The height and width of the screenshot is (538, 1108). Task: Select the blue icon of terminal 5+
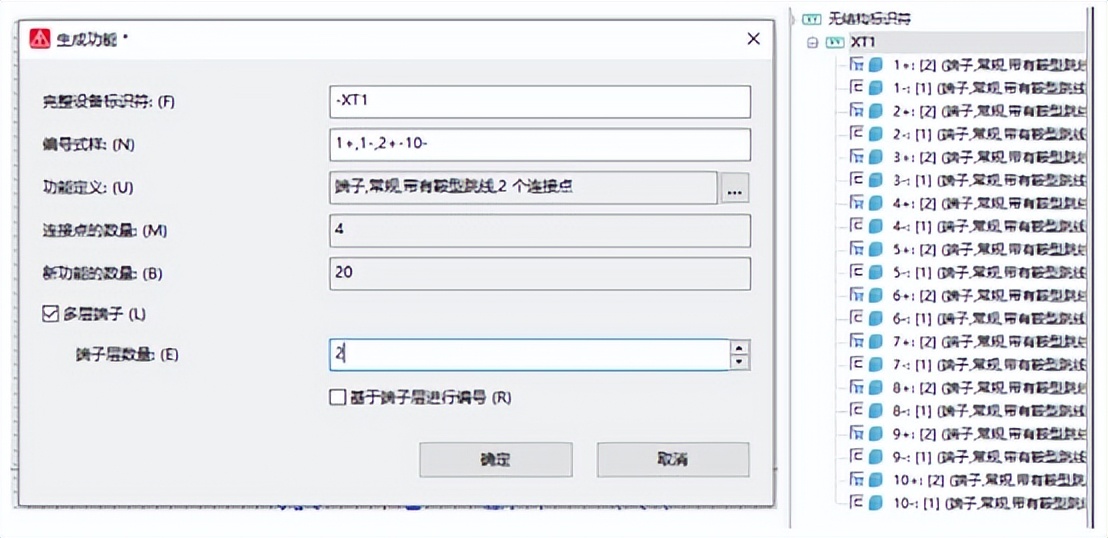tap(876, 248)
